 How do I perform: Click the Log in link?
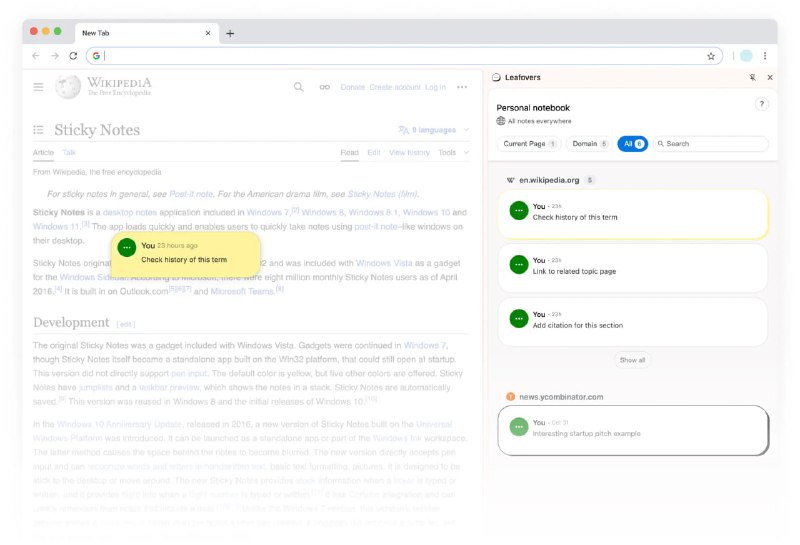pyautogui.click(x=435, y=87)
